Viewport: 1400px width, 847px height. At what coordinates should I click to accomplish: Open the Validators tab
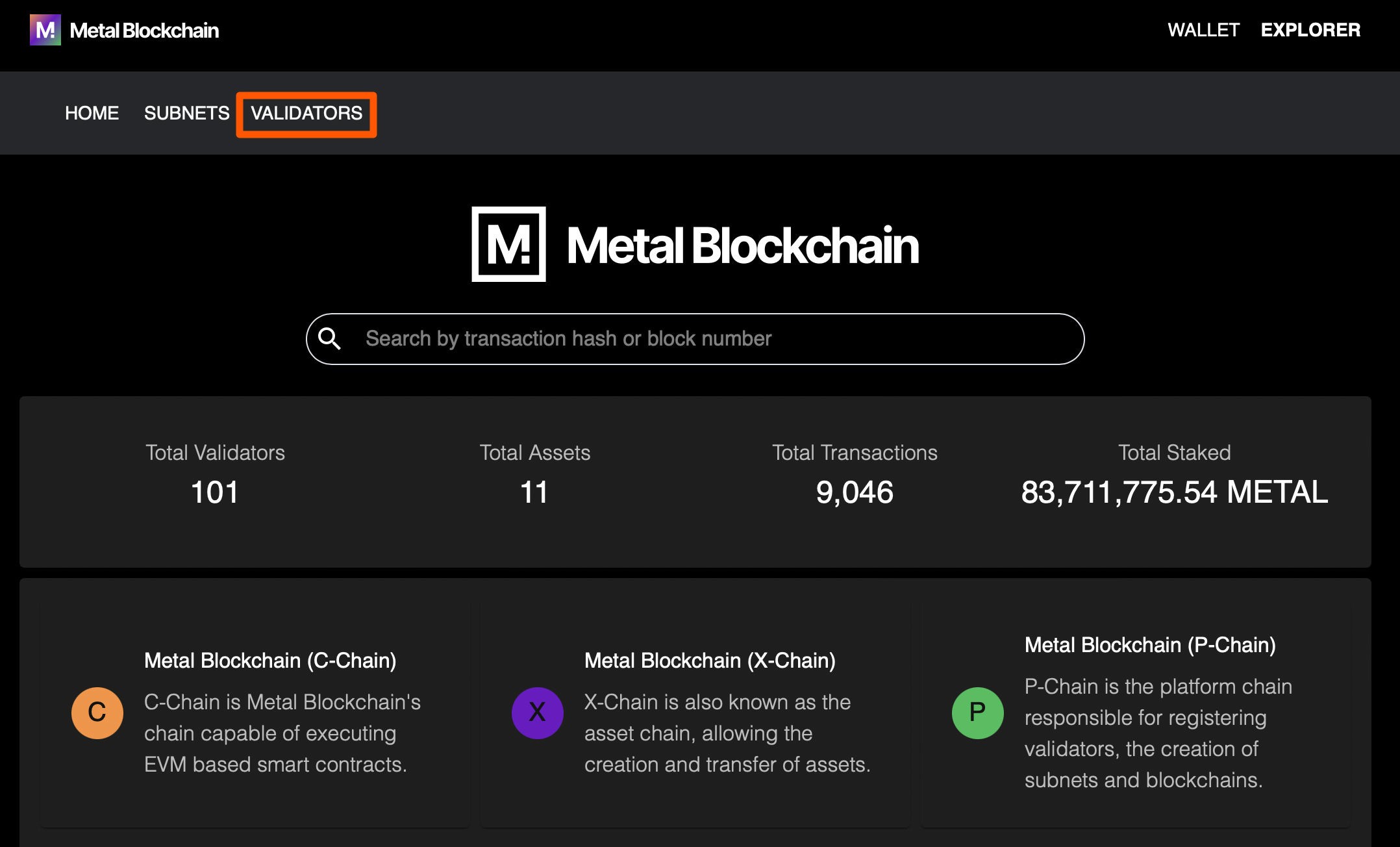point(306,114)
